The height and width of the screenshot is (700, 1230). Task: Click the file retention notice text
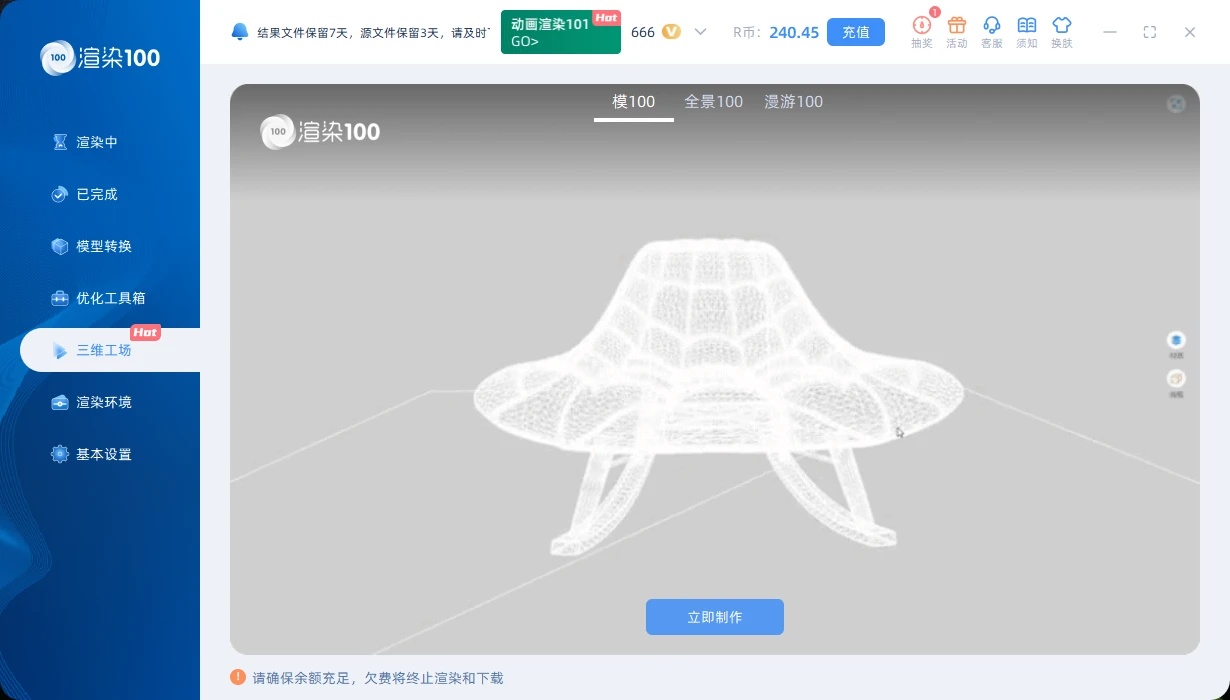374,32
